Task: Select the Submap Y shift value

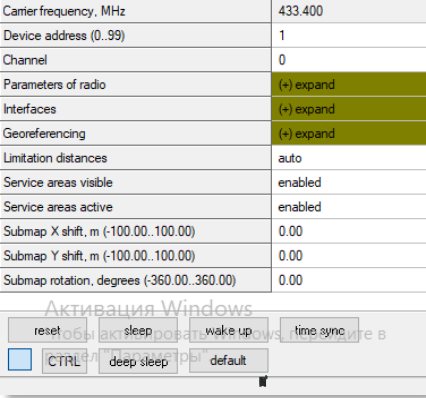Action: 349,256
